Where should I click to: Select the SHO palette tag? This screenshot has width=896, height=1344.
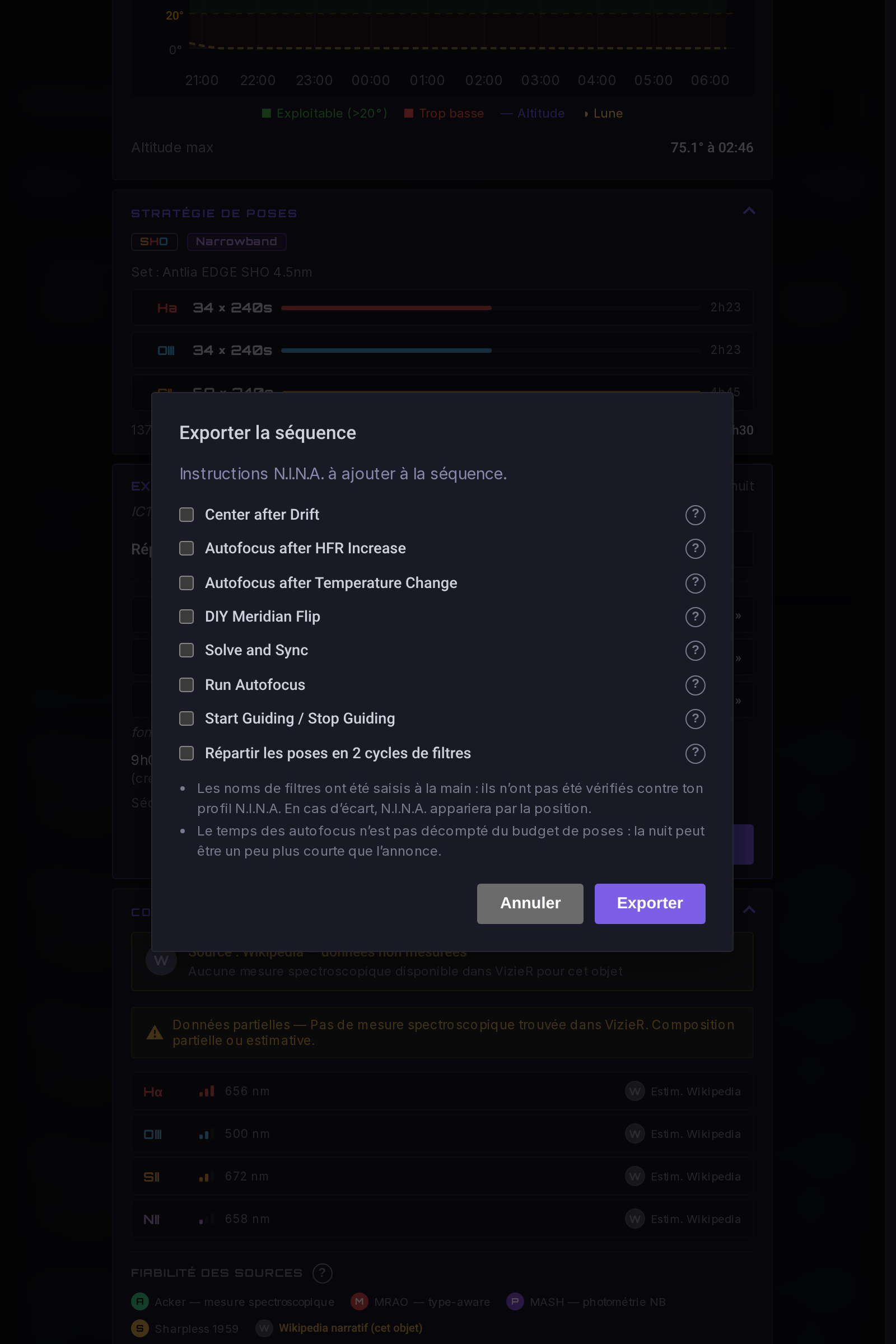pyautogui.click(x=155, y=242)
